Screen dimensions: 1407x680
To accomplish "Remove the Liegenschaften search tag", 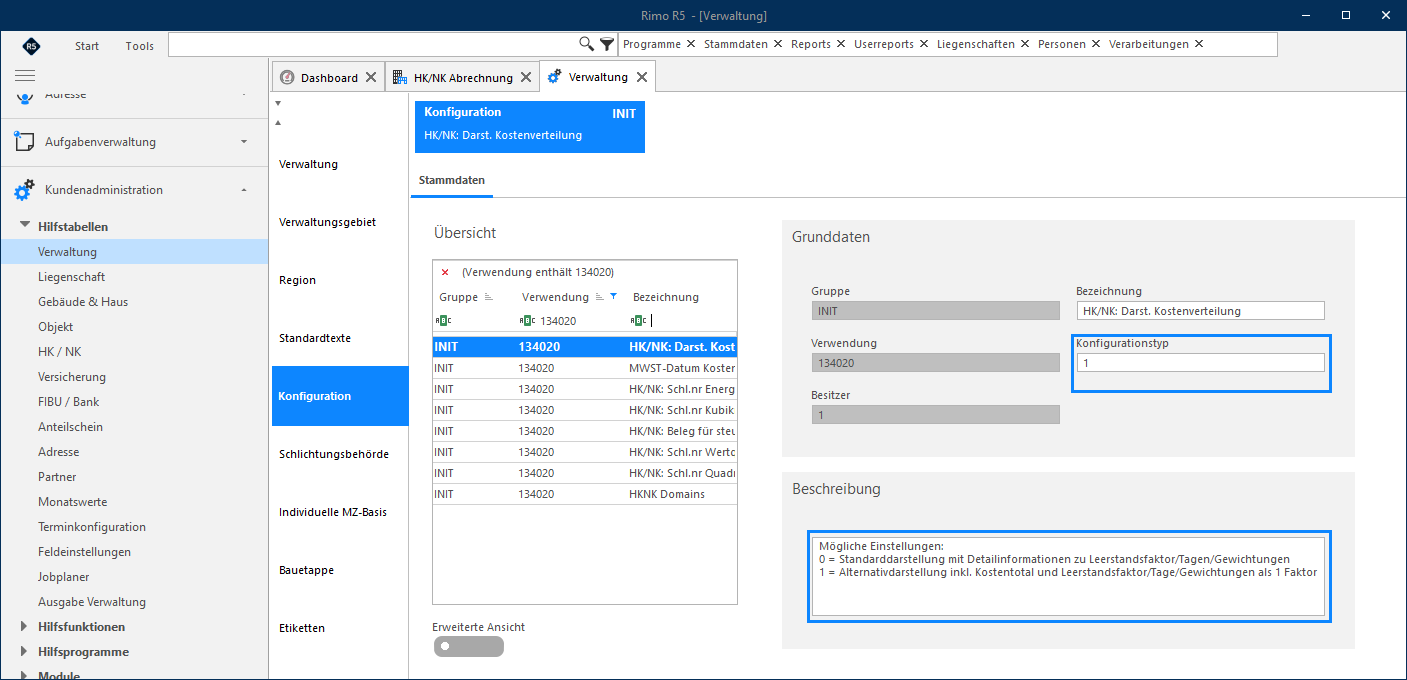I will 1024,44.
